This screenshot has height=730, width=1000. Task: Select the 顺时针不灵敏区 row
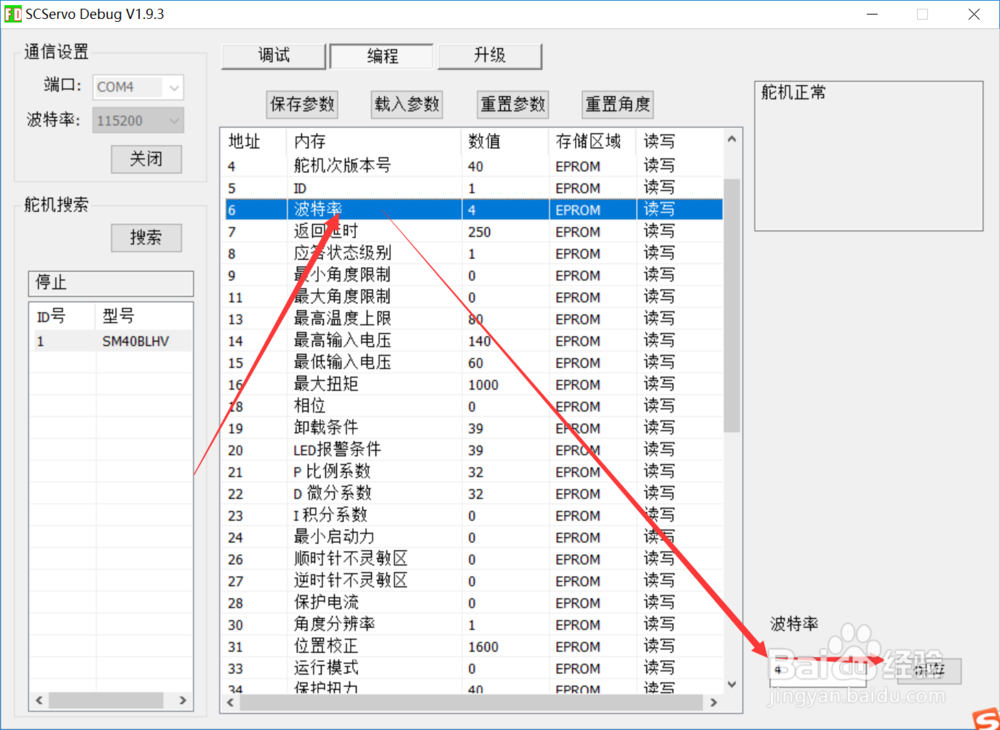coord(474,559)
